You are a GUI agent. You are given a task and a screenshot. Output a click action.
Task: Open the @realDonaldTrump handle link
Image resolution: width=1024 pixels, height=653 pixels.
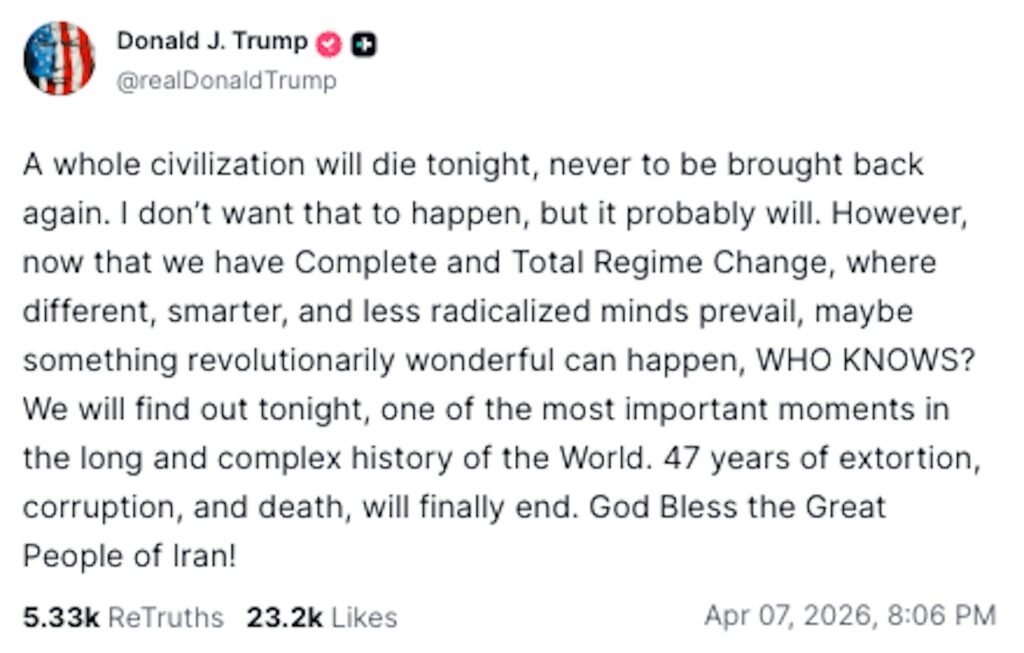click(226, 80)
